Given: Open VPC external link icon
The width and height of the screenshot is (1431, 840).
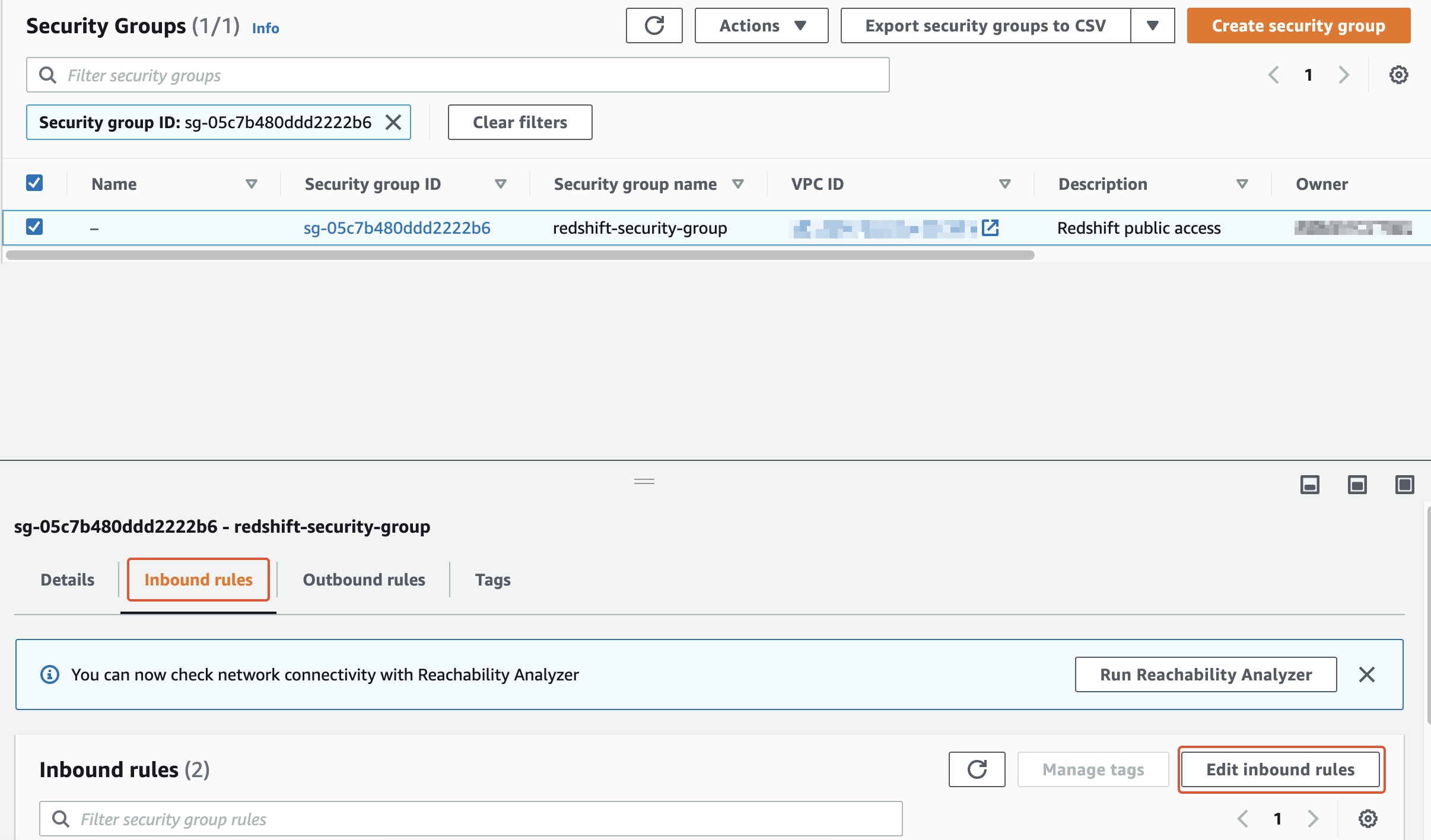Looking at the screenshot, I should pyautogui.click(x=990, y=228).
